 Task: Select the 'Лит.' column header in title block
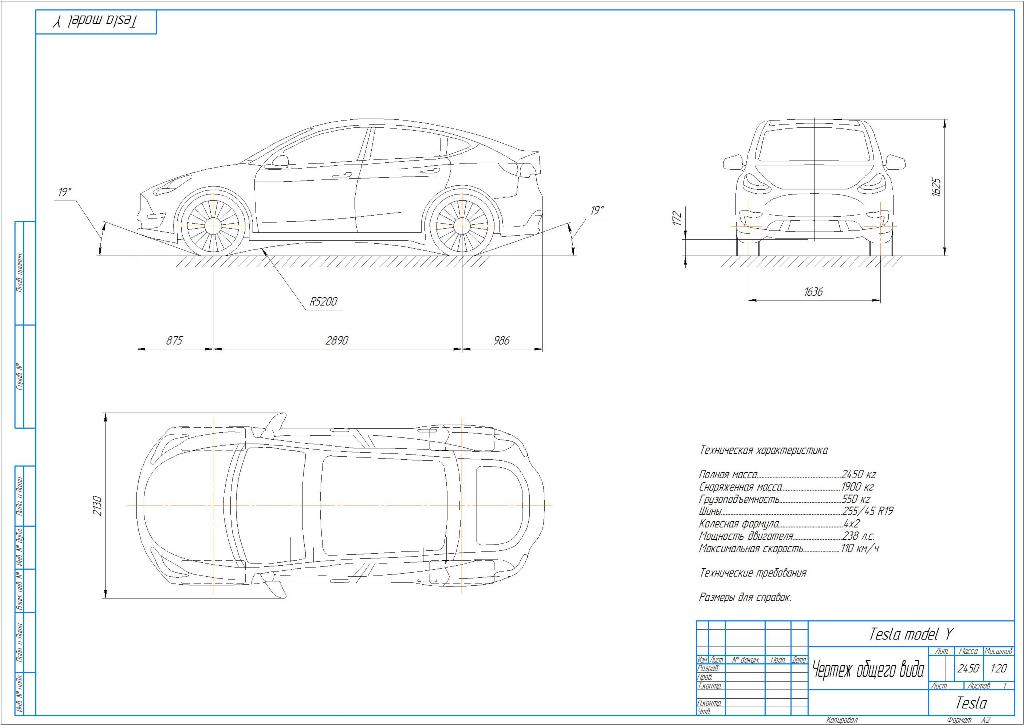[x=942, y=651]
